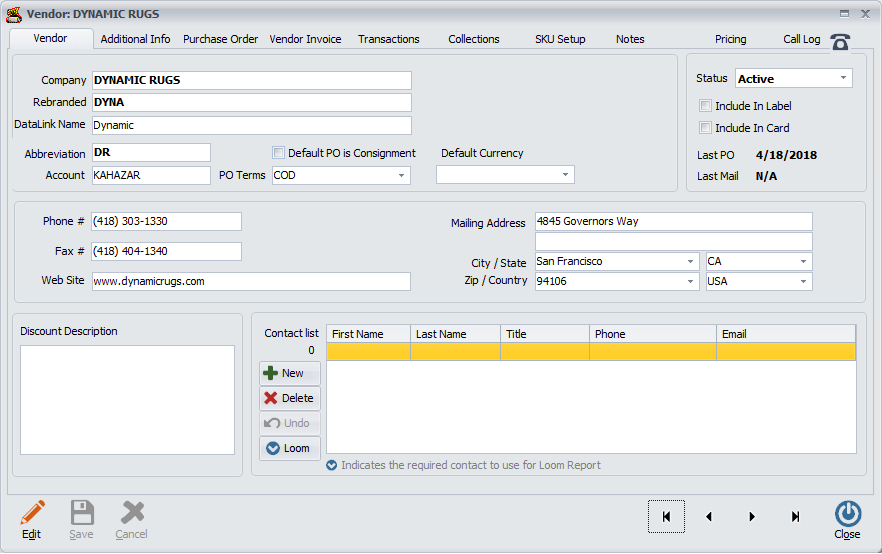Click the app icon in title bar
This screenshot has width=882, height=554.
[14, 14]
